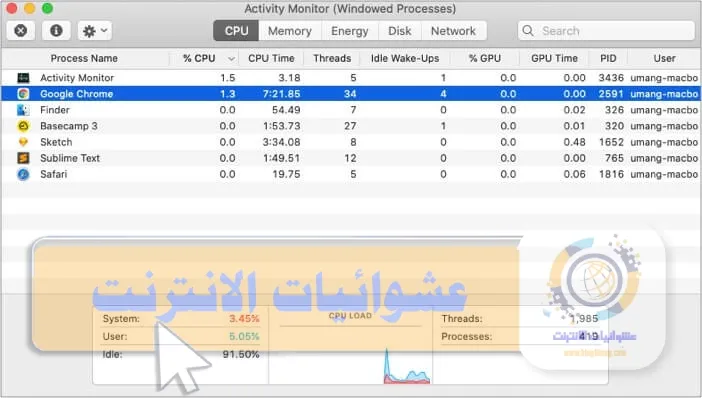The width and height of the screenshot is (702, 398).
Task: Open the process info (i) button
Action: click(x=56, y=31)
